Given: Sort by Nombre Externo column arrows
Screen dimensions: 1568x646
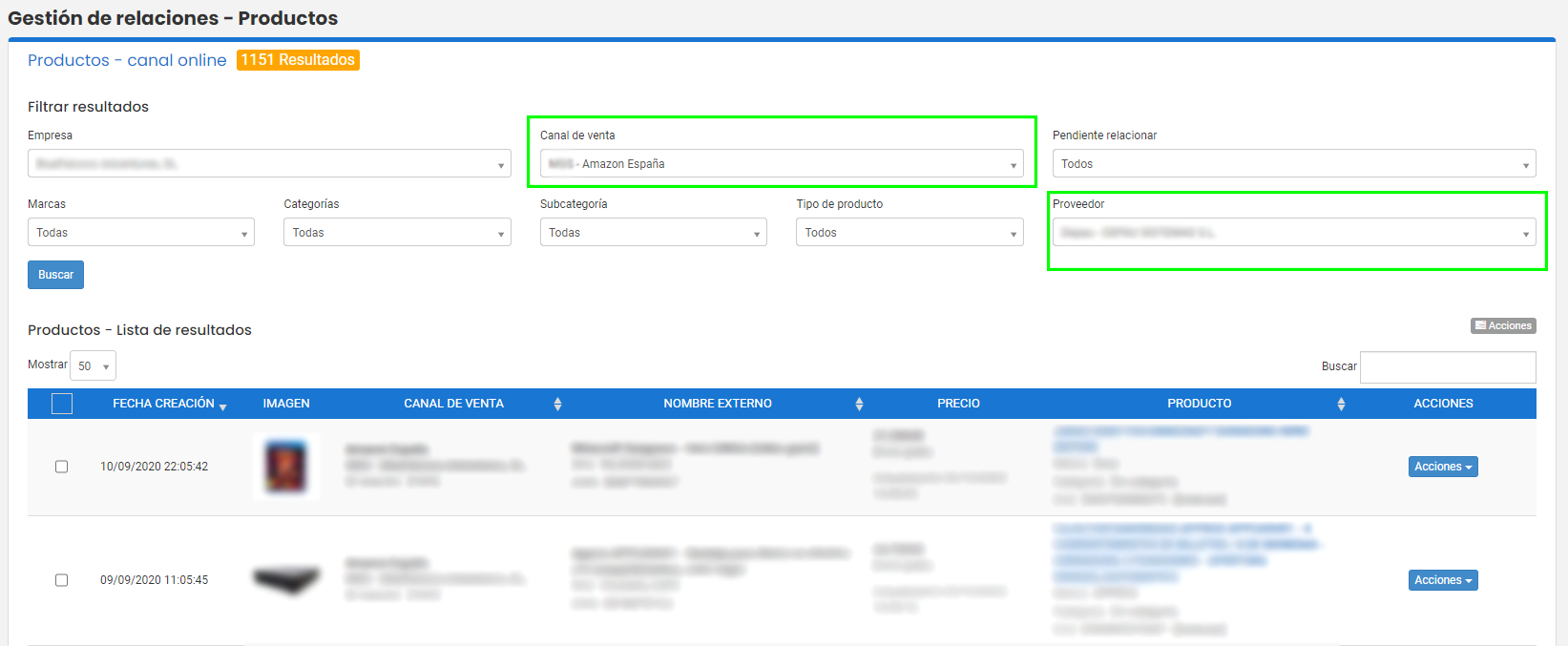Looking at the screenshot, I should (x=859, y=404).
